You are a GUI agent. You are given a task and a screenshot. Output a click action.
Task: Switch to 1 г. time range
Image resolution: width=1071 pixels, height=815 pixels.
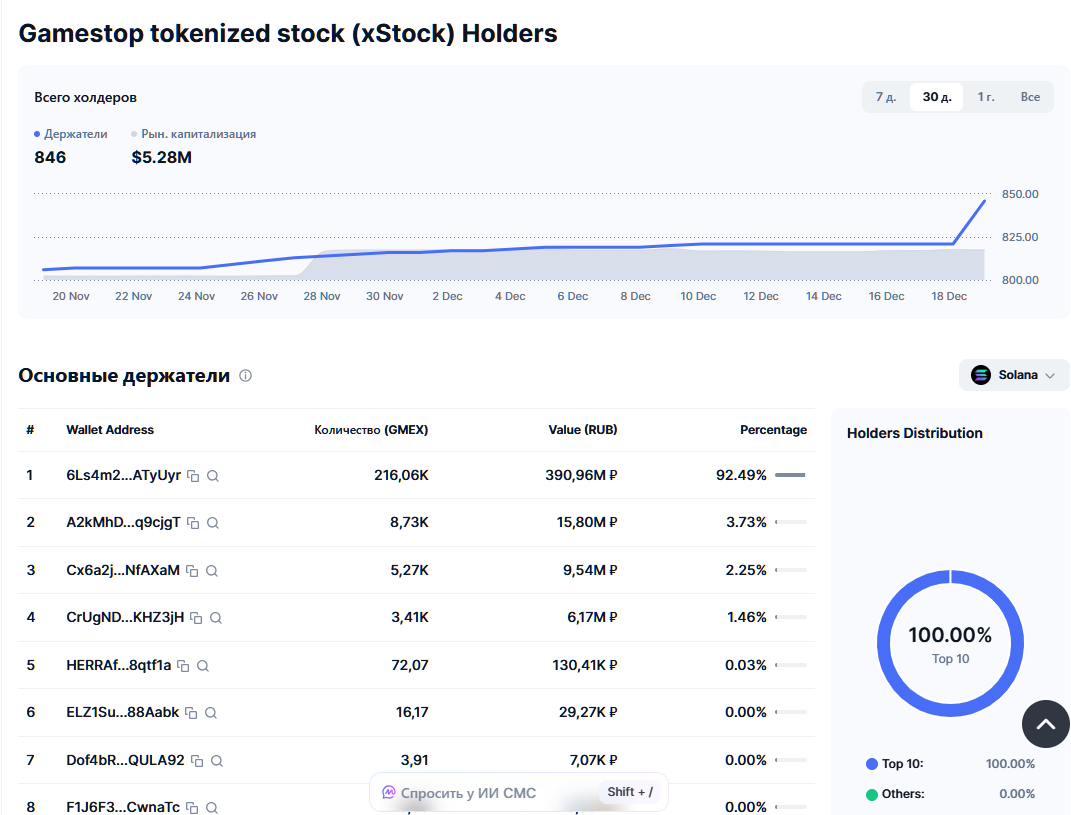(x=986, y=97)
